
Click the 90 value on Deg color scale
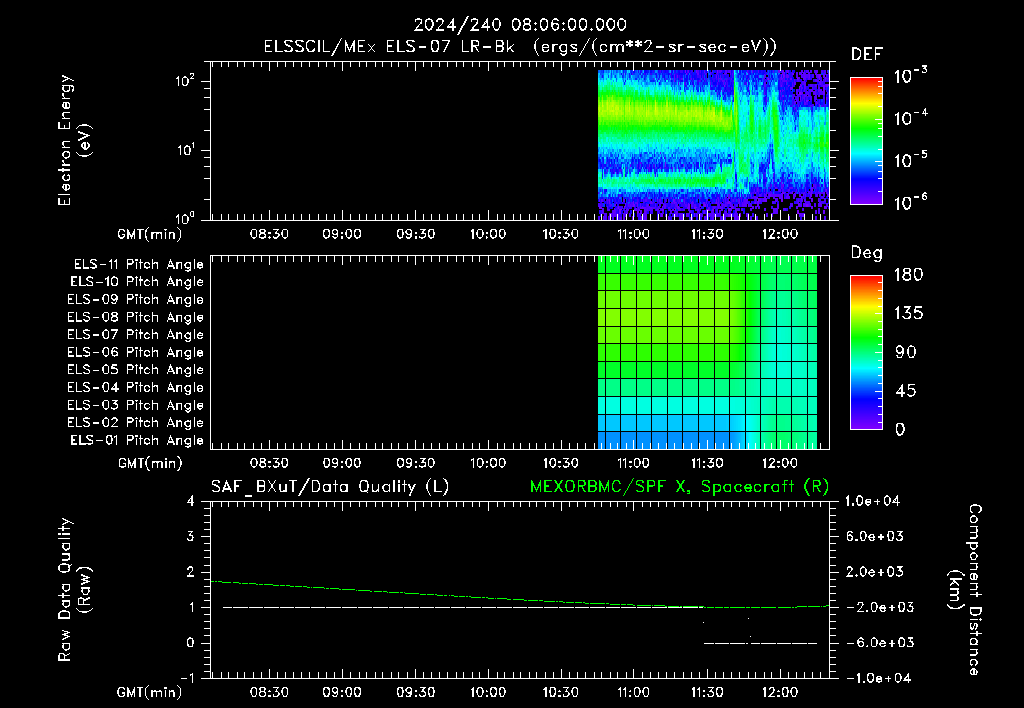coord(906,353)
